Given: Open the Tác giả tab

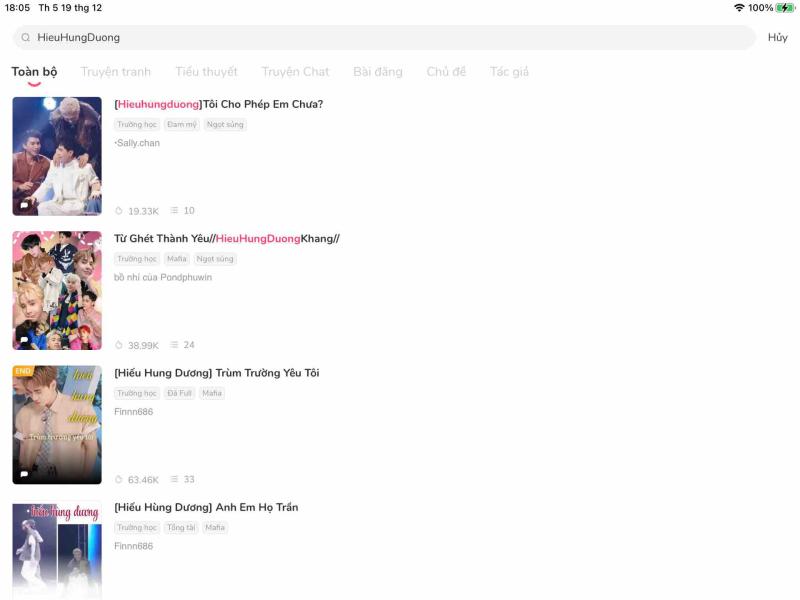Looking at the screenshot, I should pos(509,72).
